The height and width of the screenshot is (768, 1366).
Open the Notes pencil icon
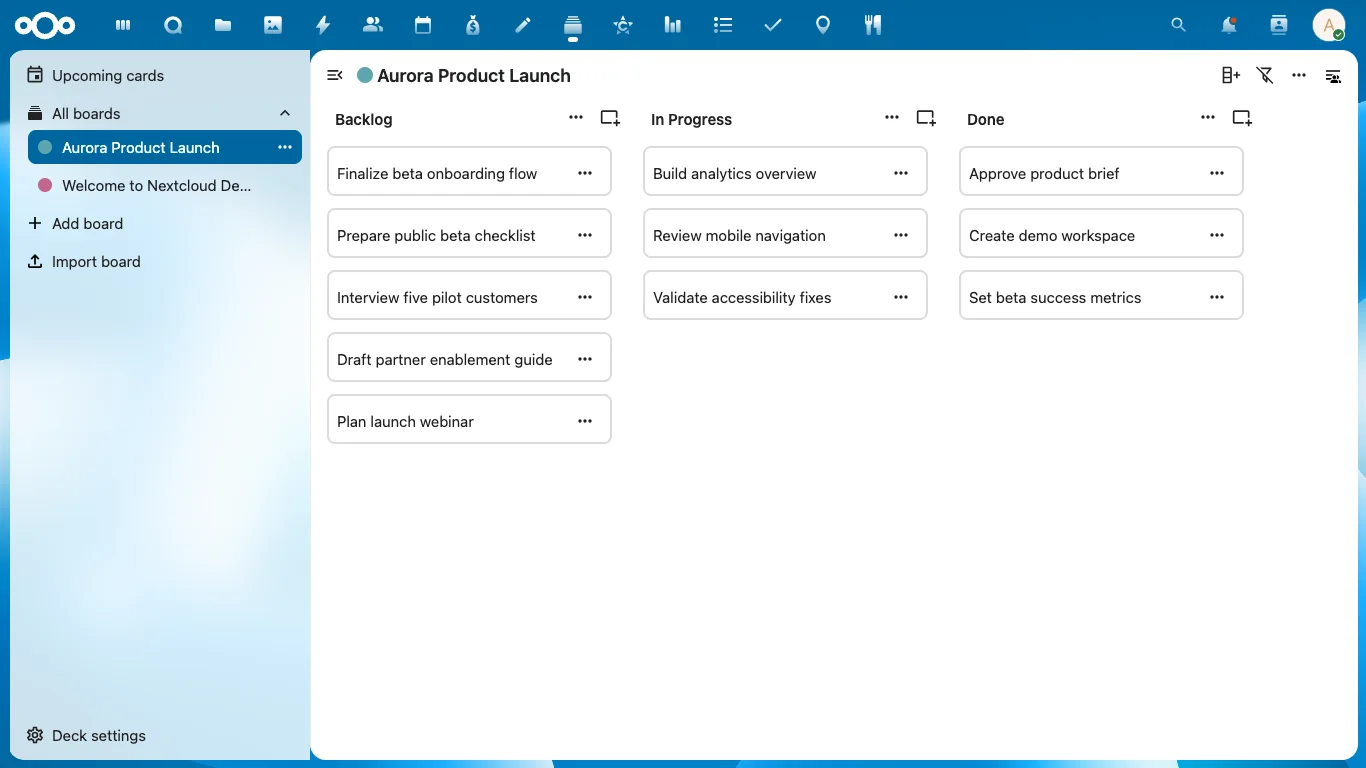pos(523,25)
